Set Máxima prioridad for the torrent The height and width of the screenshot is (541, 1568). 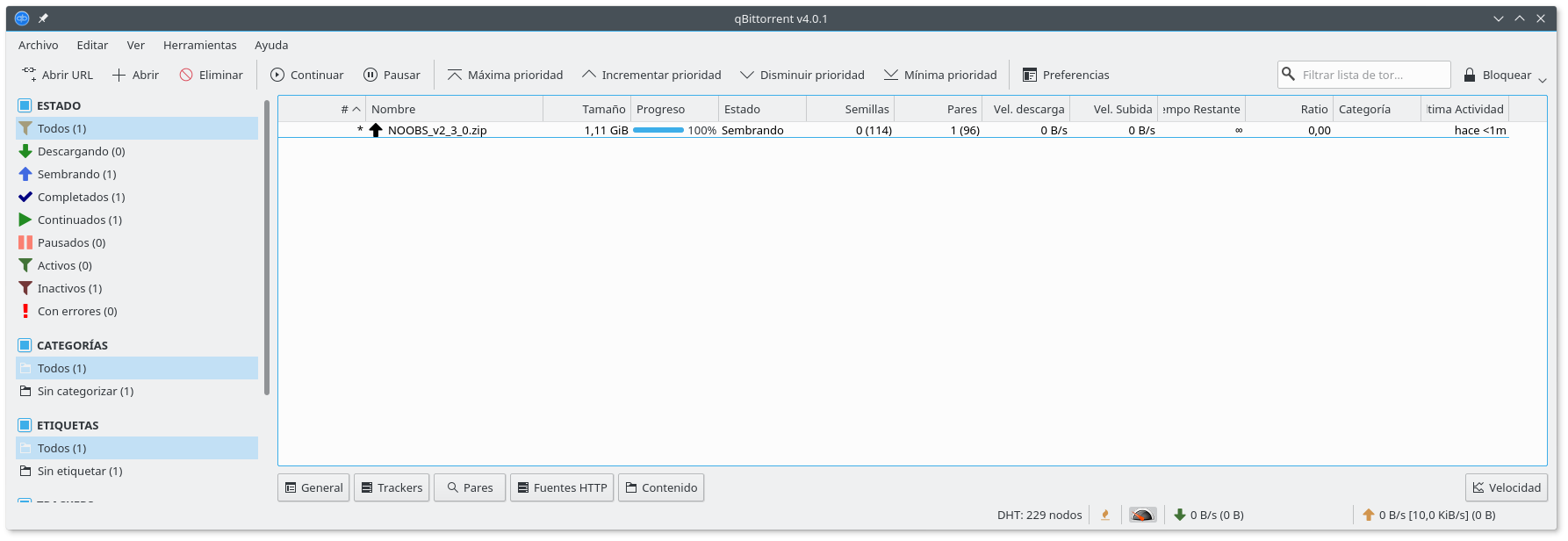click(x=505, y=75)
